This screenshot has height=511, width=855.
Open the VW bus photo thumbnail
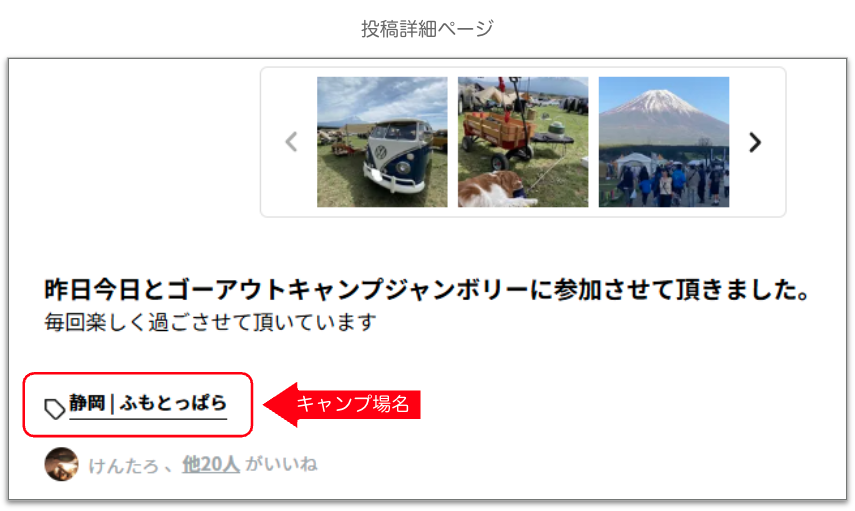[x=382, y=142]
